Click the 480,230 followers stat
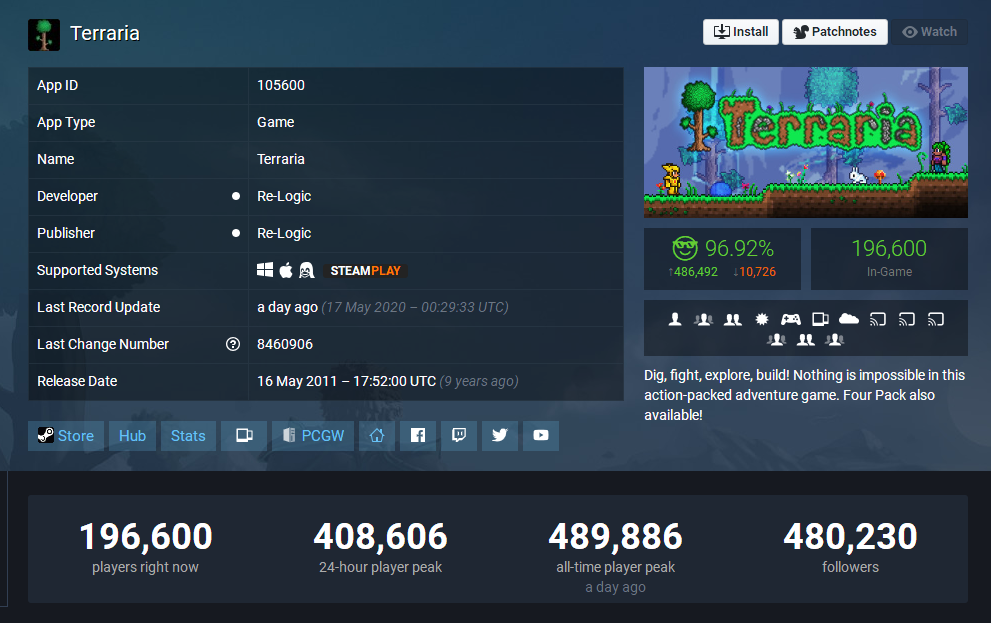Screen dimensions: 991x623 (850, 547)
